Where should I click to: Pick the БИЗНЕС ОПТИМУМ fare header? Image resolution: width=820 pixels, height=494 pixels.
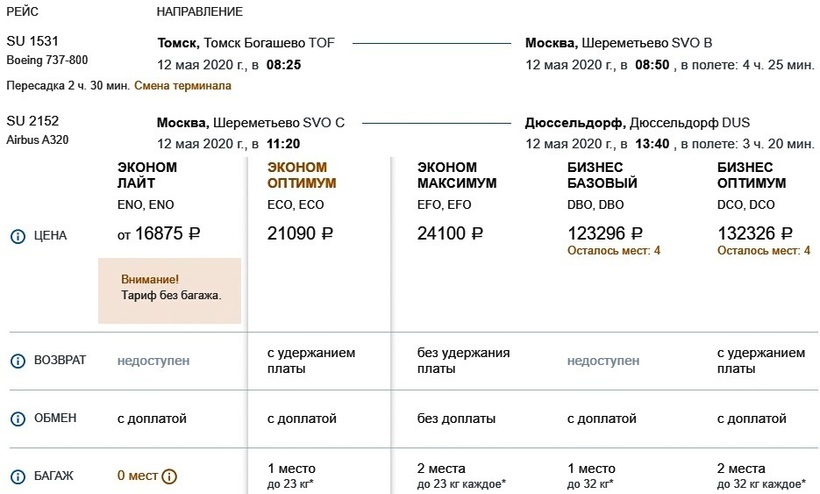coord(752,176)
